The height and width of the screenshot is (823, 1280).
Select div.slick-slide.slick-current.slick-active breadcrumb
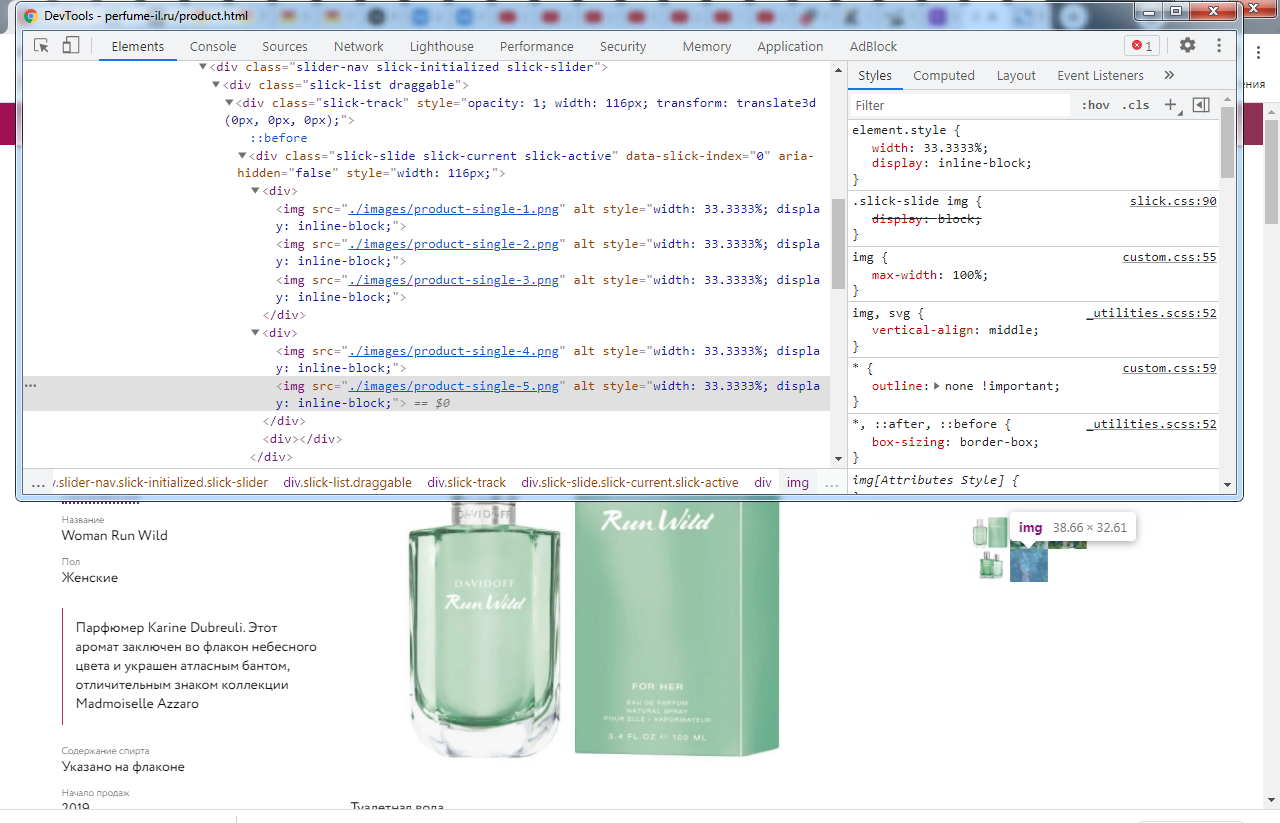(x=630, y=482)
